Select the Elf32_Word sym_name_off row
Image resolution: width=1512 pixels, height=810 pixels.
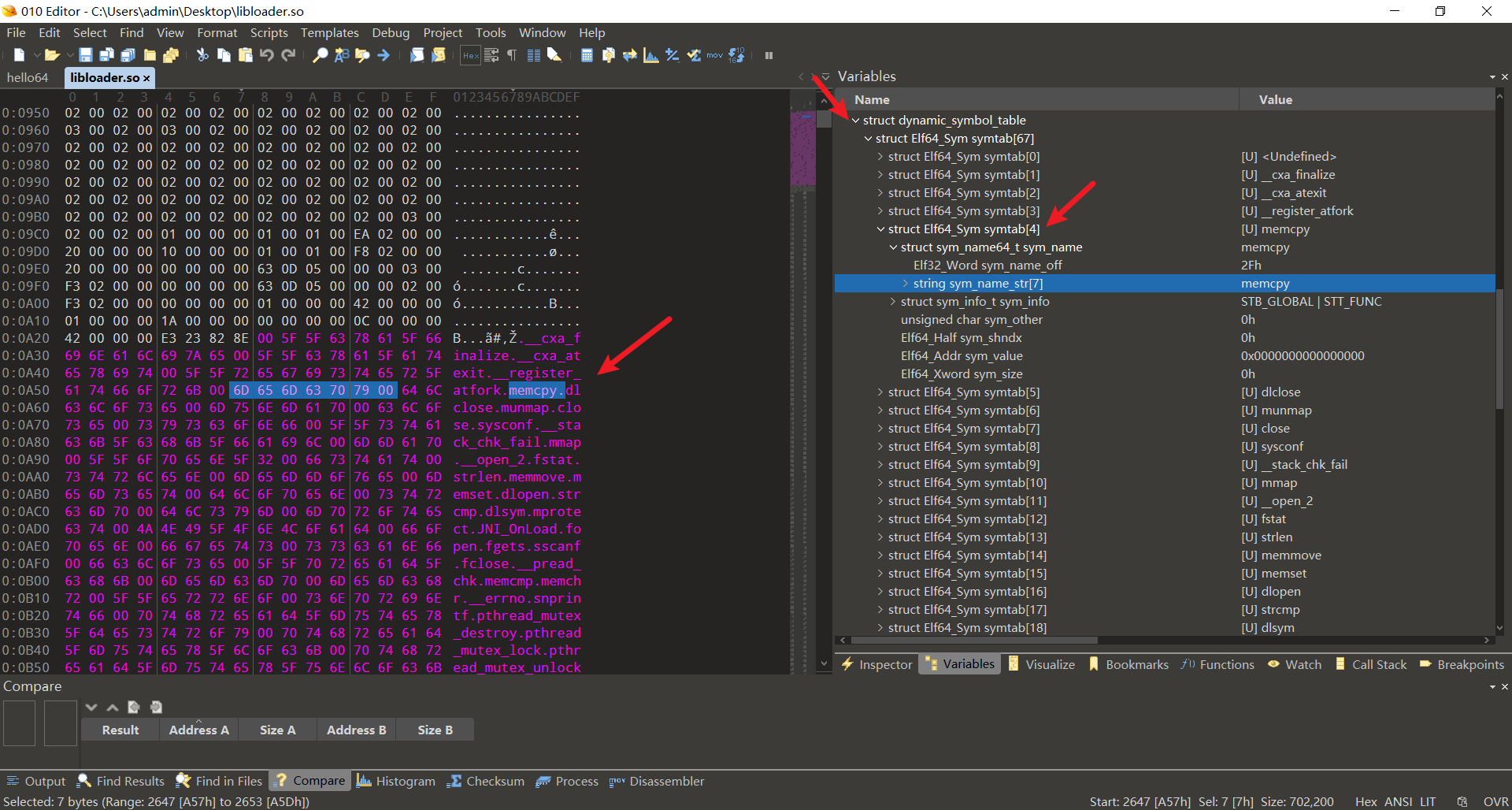coord(1164,266)
